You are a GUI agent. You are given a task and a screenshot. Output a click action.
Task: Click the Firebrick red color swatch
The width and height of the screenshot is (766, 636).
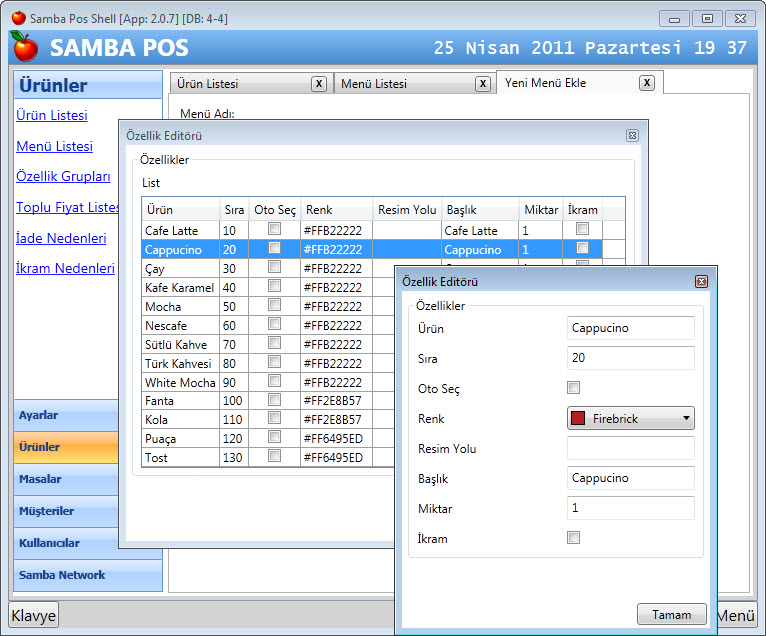click(x=577, y=418)
